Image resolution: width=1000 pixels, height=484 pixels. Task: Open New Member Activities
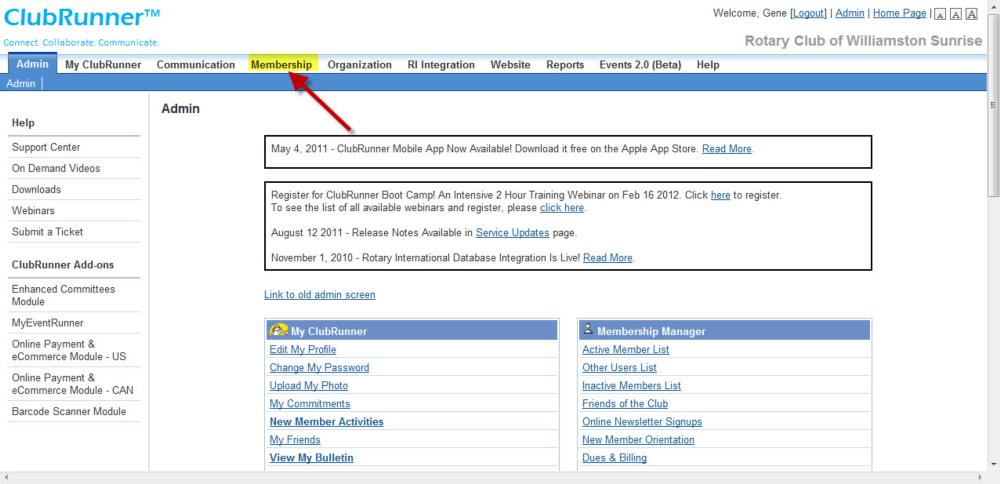(327, 422)
